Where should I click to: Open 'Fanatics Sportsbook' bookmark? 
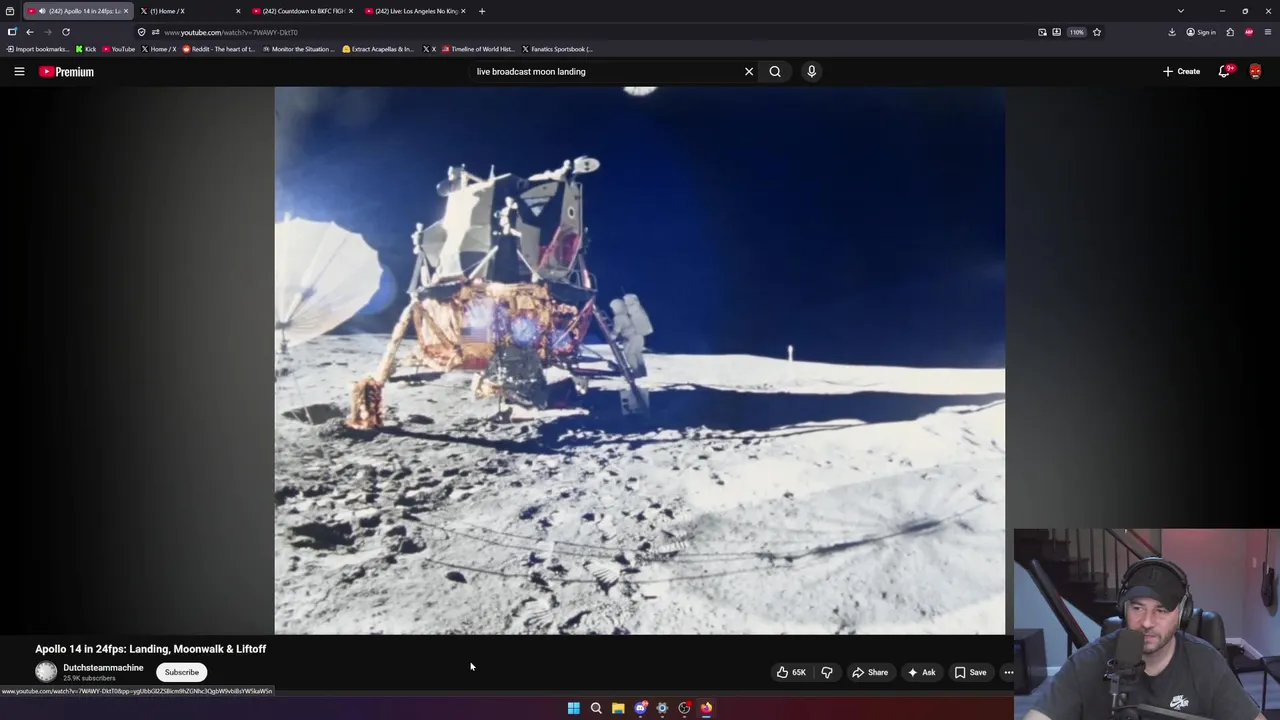[557, 49]
